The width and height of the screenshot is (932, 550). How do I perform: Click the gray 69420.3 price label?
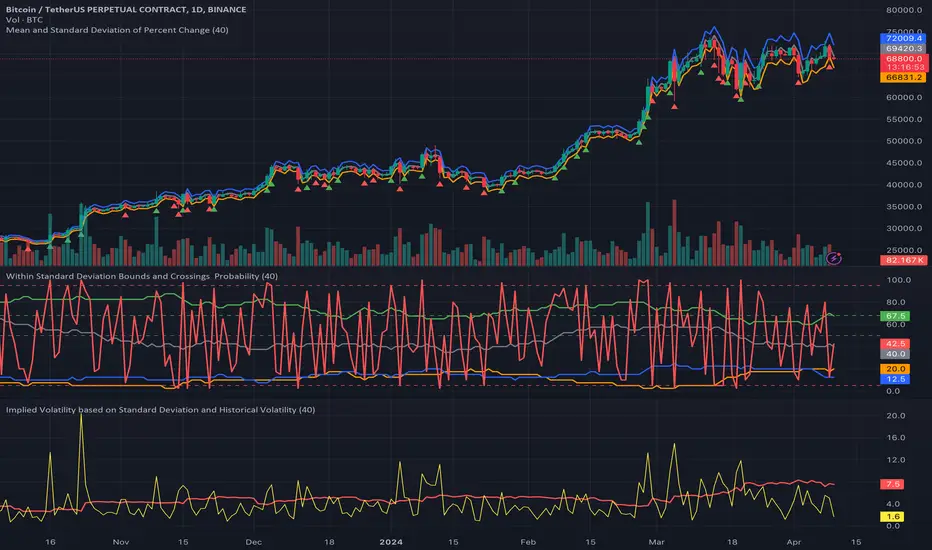click(903, 48)
